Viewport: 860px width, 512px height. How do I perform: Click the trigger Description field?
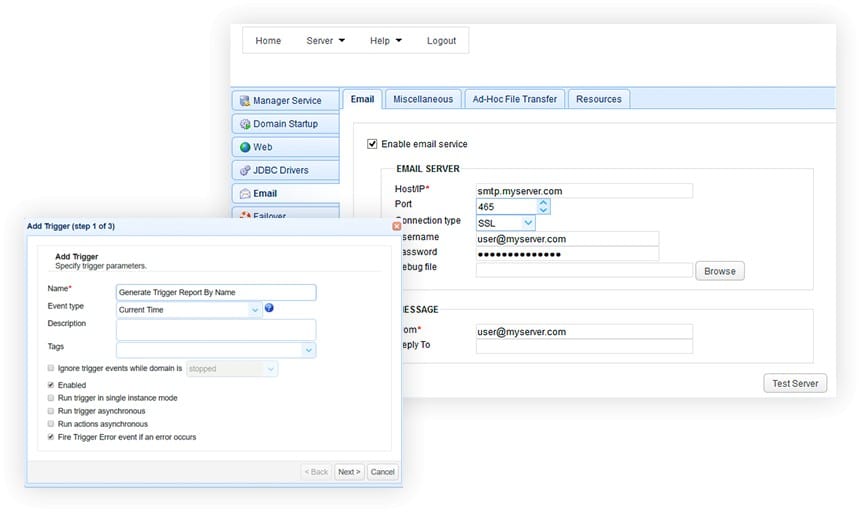(216, 329)
